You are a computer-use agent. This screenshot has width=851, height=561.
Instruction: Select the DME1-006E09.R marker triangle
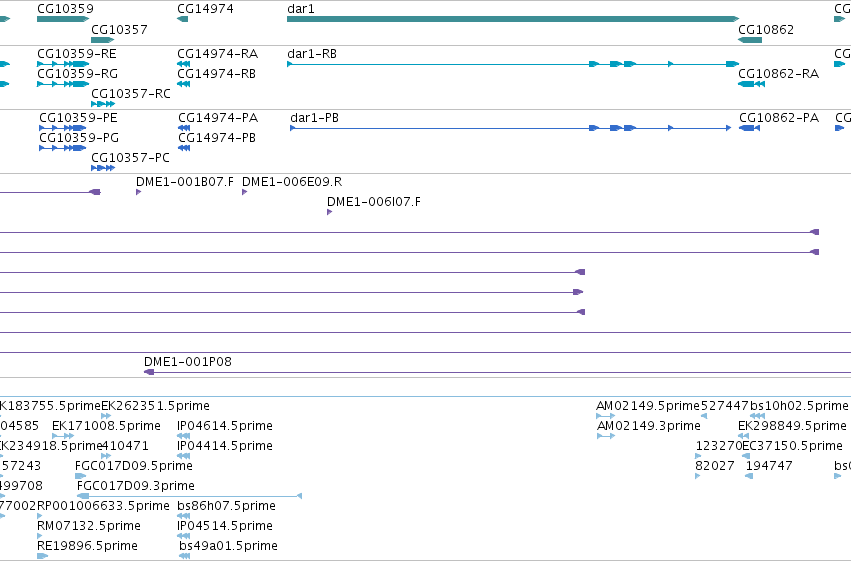244,192
